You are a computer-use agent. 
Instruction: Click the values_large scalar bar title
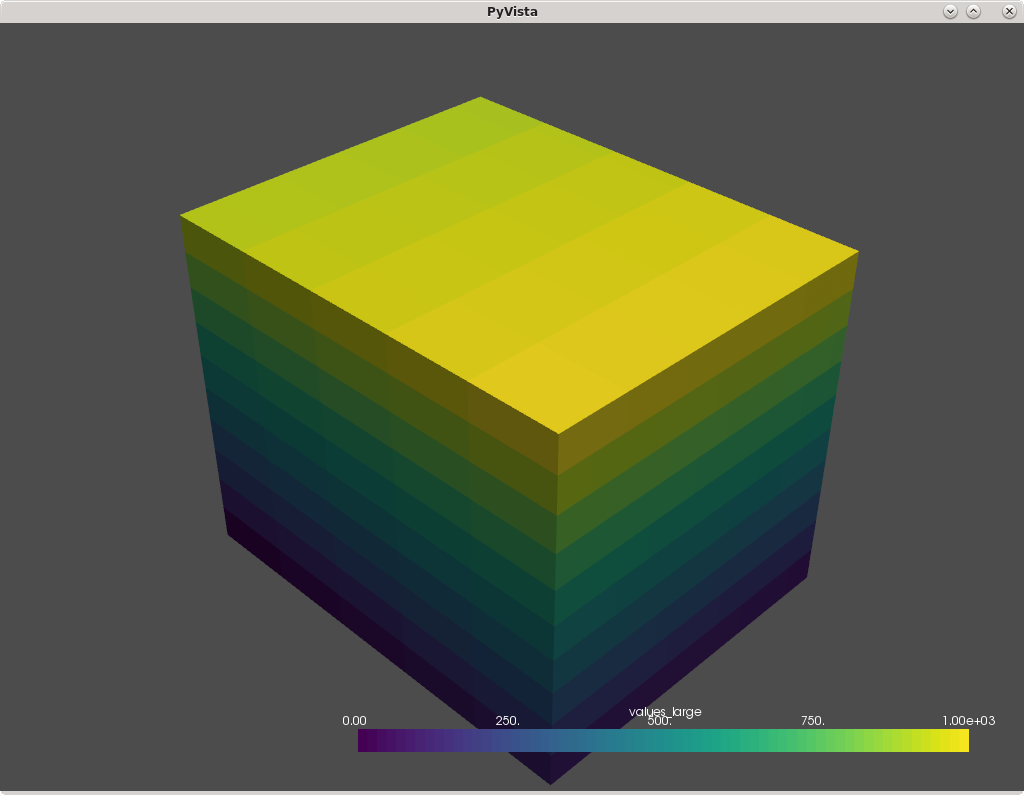tap(664, 711)
